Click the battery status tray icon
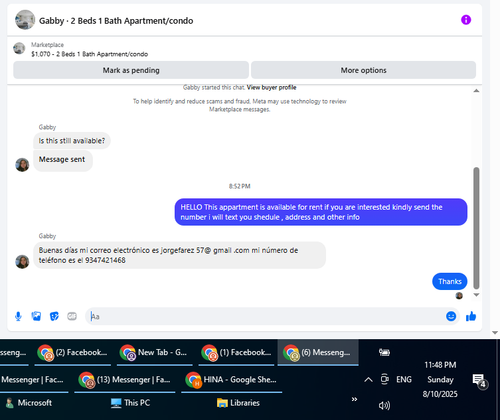This screenshot has height=420, width=500. pyautogui.click(x=384, y=352)
